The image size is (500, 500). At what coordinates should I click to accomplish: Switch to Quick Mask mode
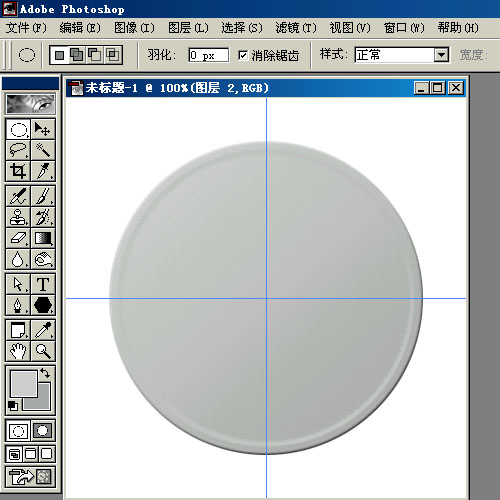(43, 431)
